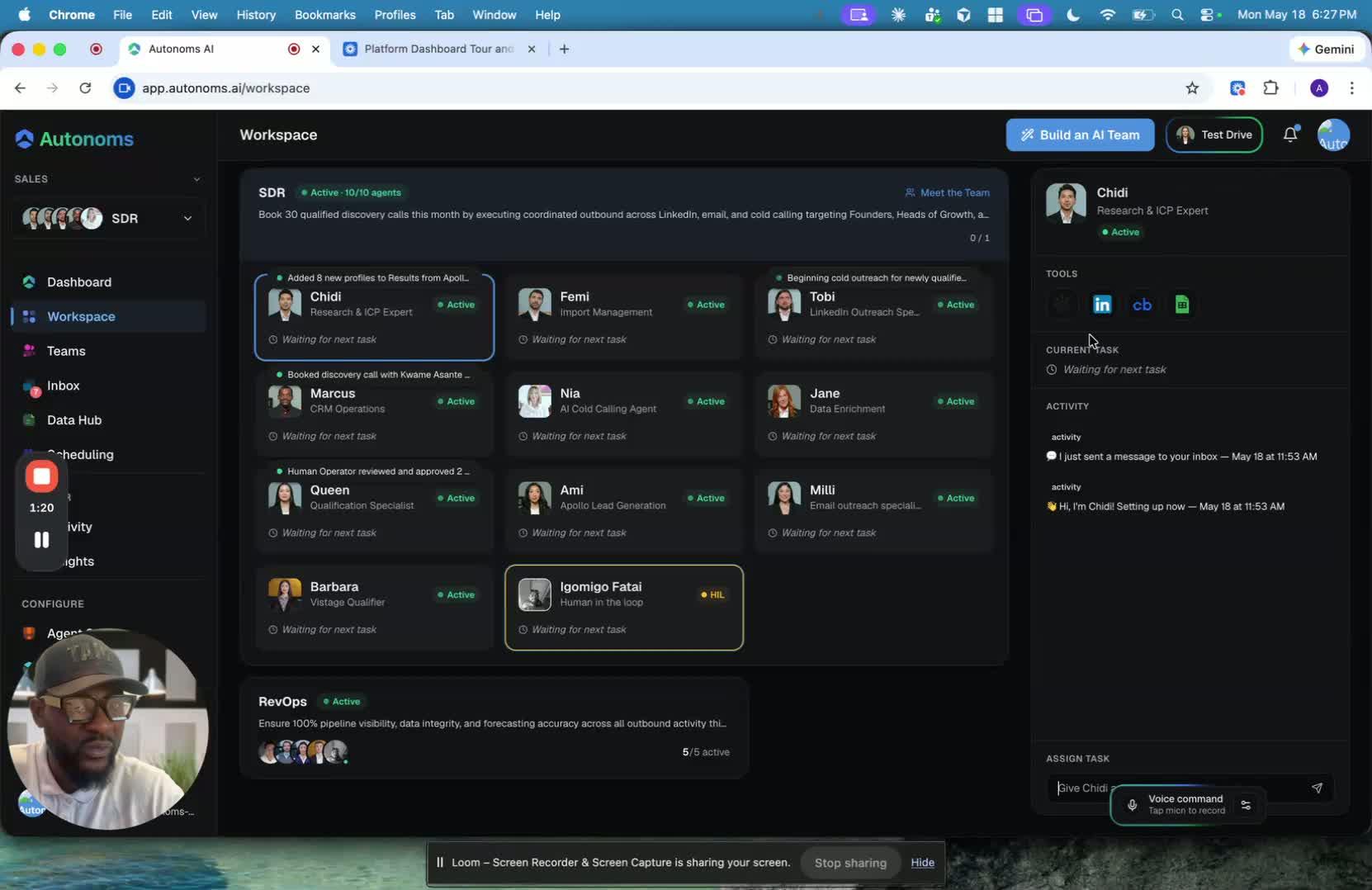Click Stop sharing in the Loom bar
The height and width of the screenshot is (890, 1372).
point(850,863)
